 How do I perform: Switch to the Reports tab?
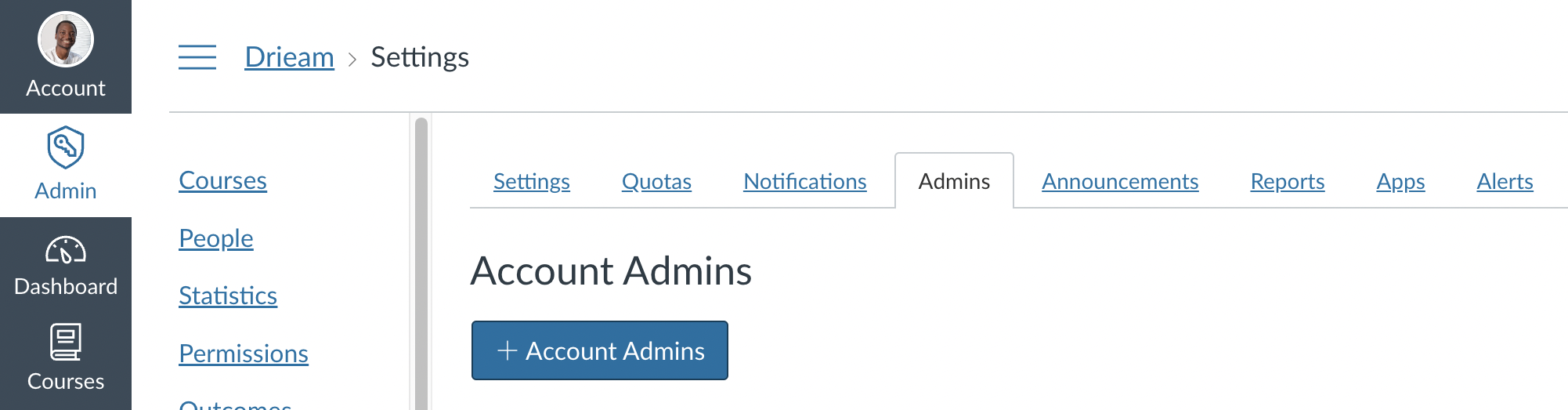pos(1288,181)
